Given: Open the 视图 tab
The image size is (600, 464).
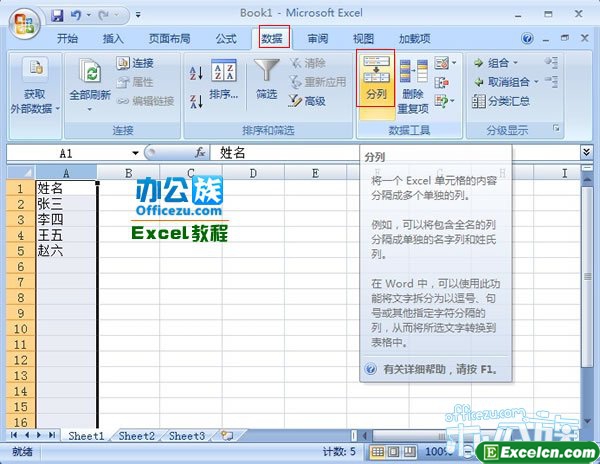Looking at the screenshot, I should point(363,39).
